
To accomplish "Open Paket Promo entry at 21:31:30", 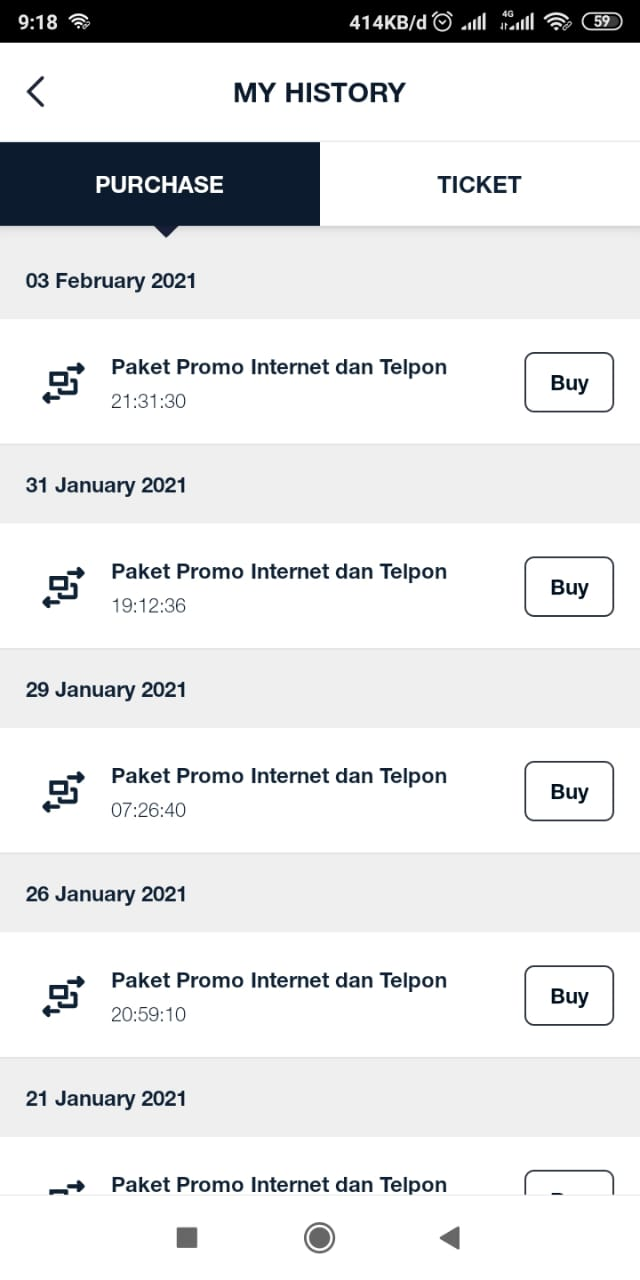I will click(279, 382).
